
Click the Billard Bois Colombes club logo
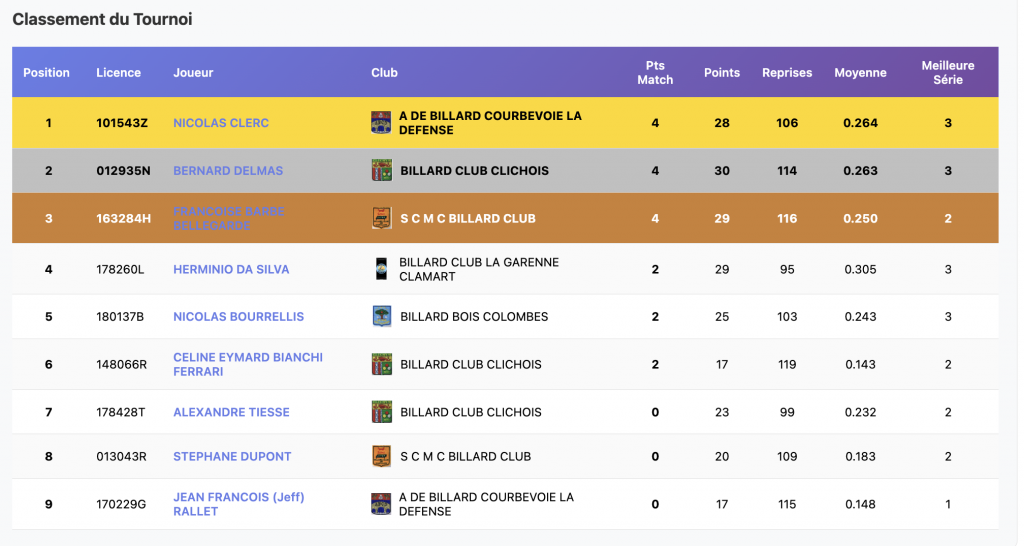pos(381,316)
